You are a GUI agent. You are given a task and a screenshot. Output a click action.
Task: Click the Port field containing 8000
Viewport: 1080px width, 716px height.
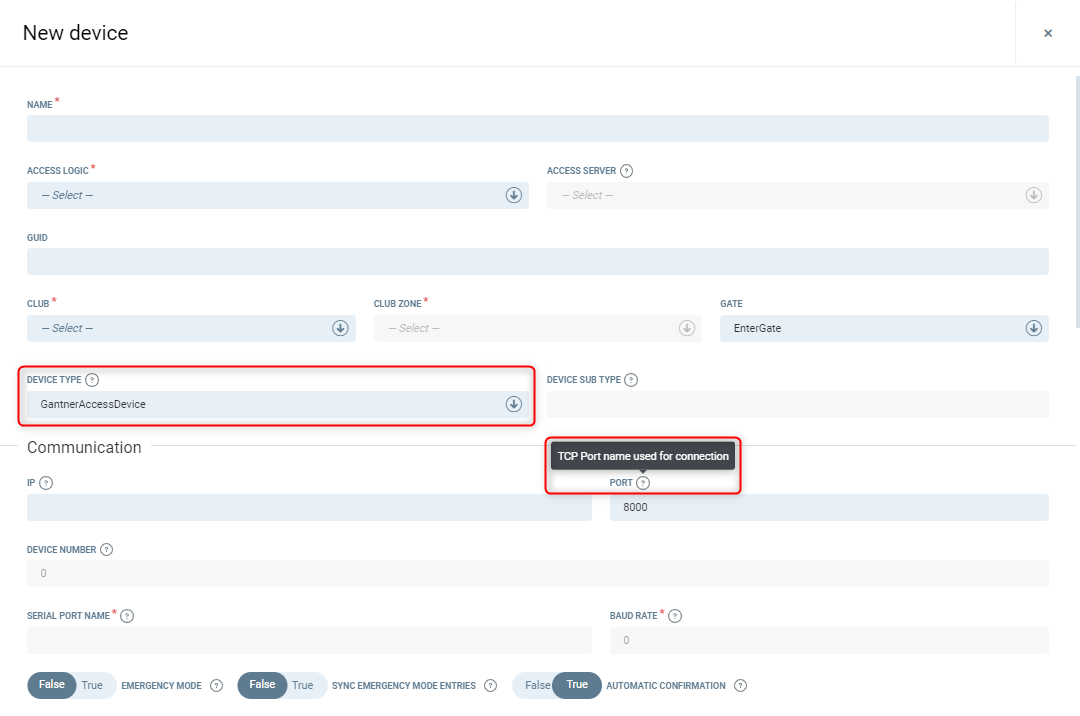click(x=828, y=507)
